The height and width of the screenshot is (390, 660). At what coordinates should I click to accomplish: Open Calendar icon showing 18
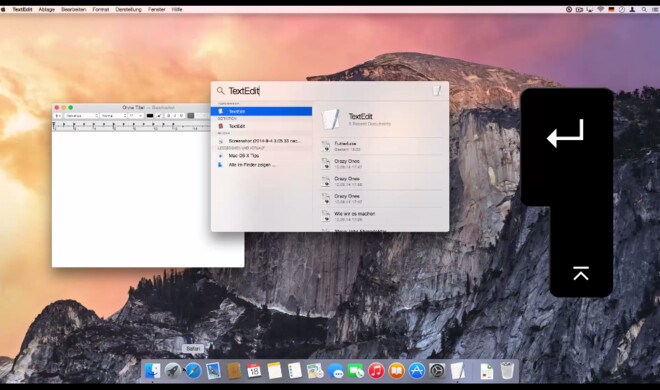(254, 371)
